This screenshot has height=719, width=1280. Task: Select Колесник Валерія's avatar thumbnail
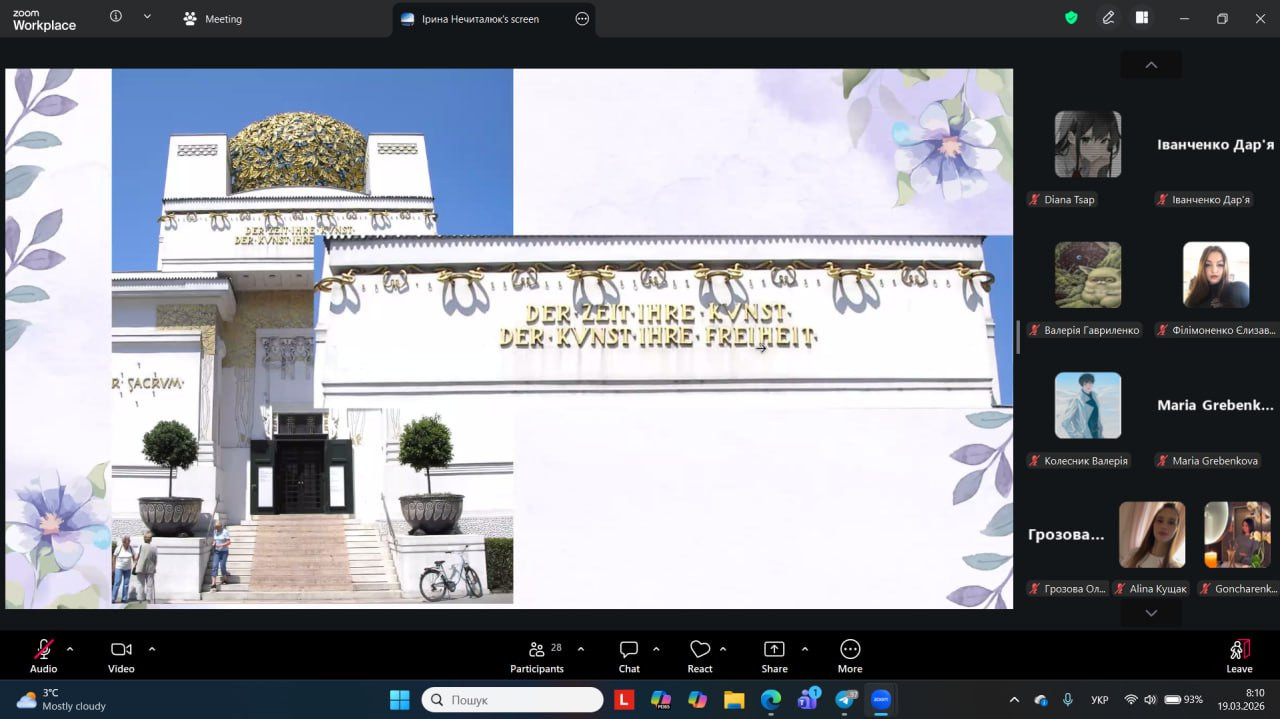(x=1088, y=405)
